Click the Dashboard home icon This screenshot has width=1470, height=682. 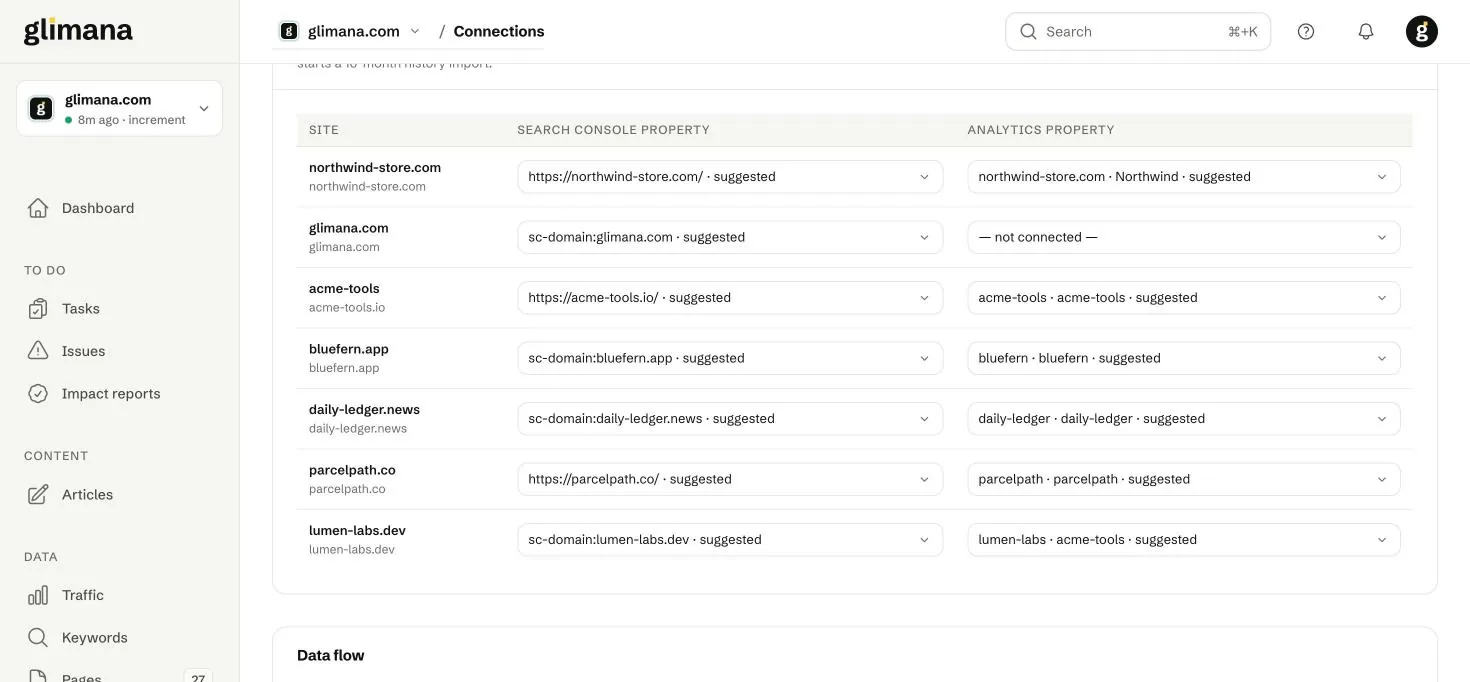pos(38,208)
